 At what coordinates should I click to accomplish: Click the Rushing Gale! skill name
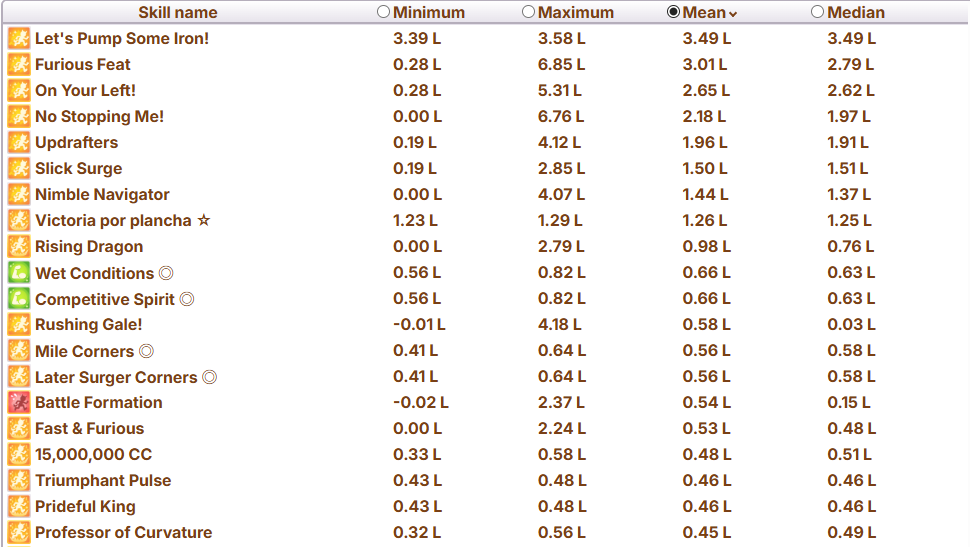[x=88, y=324]
